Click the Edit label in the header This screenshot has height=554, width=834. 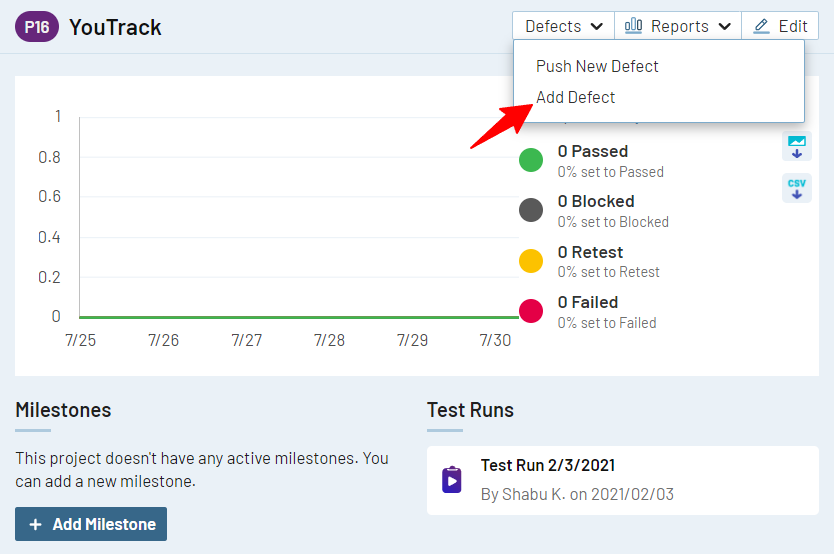pos(793,26)
